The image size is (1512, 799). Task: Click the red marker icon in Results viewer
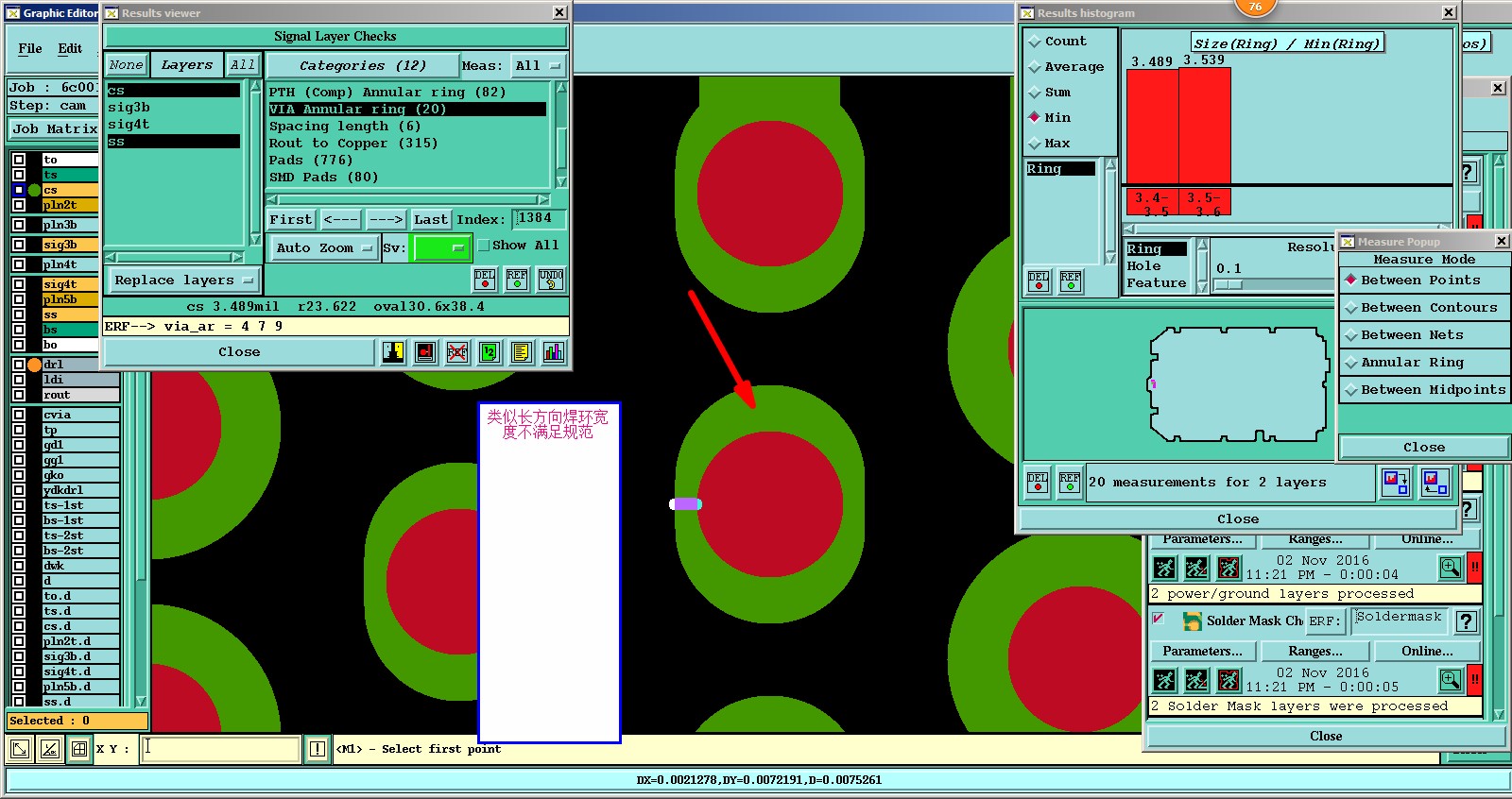[426, 352]
